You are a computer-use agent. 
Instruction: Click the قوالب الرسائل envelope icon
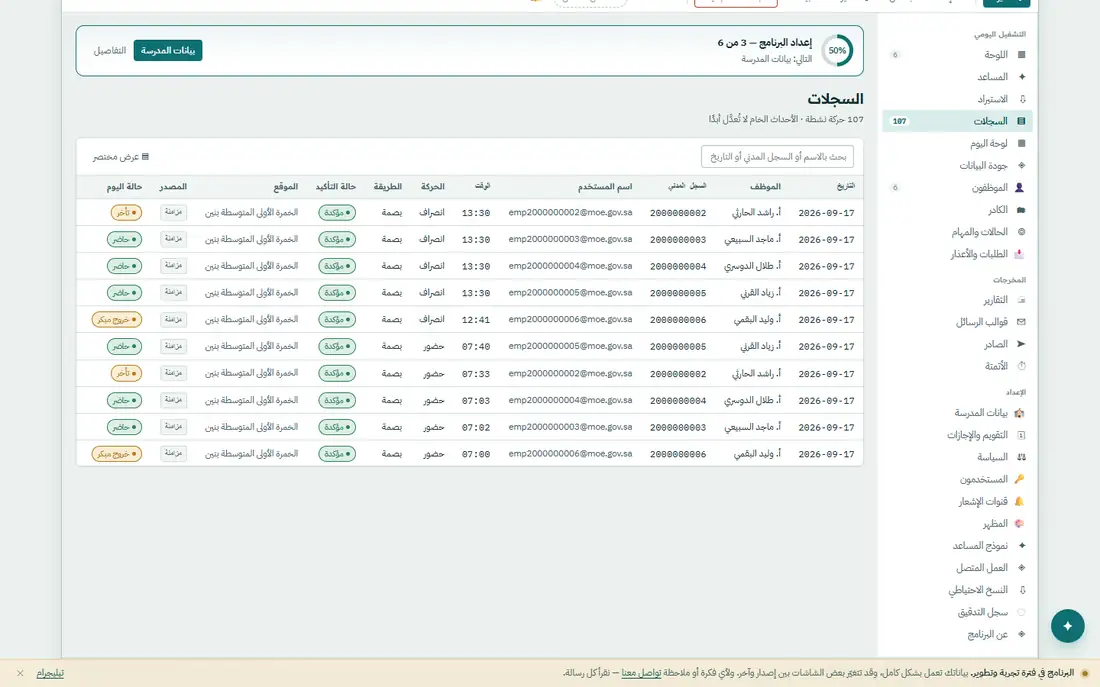(x=1021, y=322)
